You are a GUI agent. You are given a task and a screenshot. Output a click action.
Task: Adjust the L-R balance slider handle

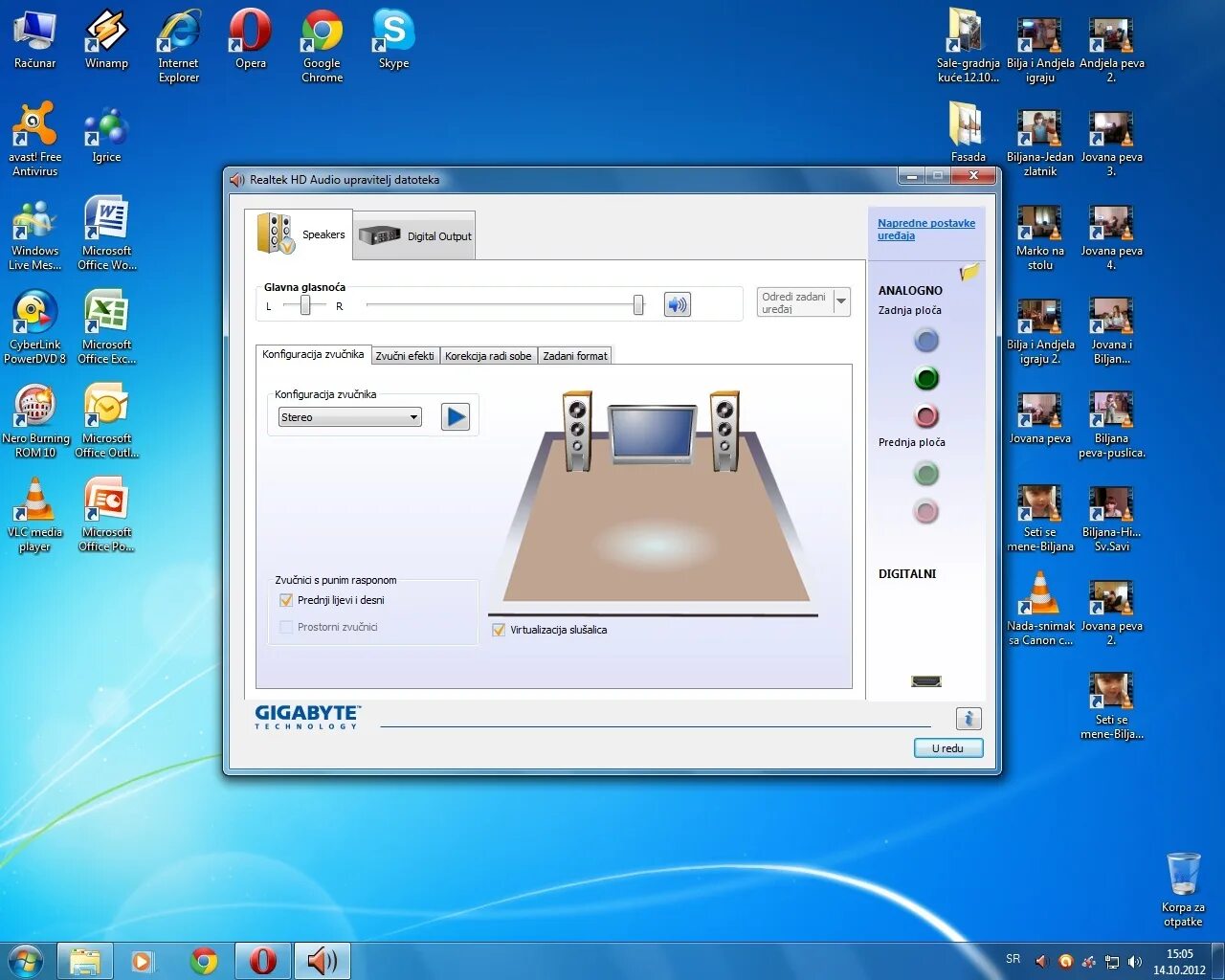click(305, 305)
